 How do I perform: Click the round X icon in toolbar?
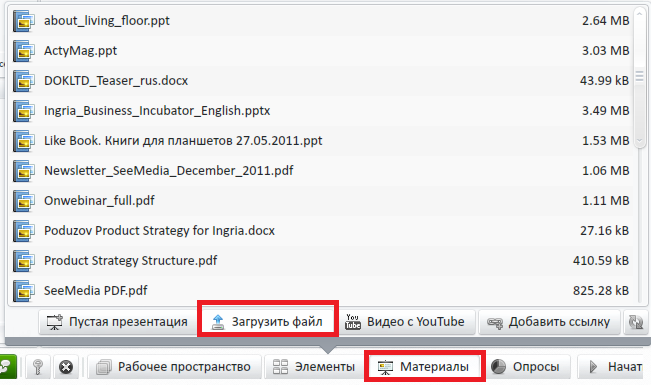66,367
